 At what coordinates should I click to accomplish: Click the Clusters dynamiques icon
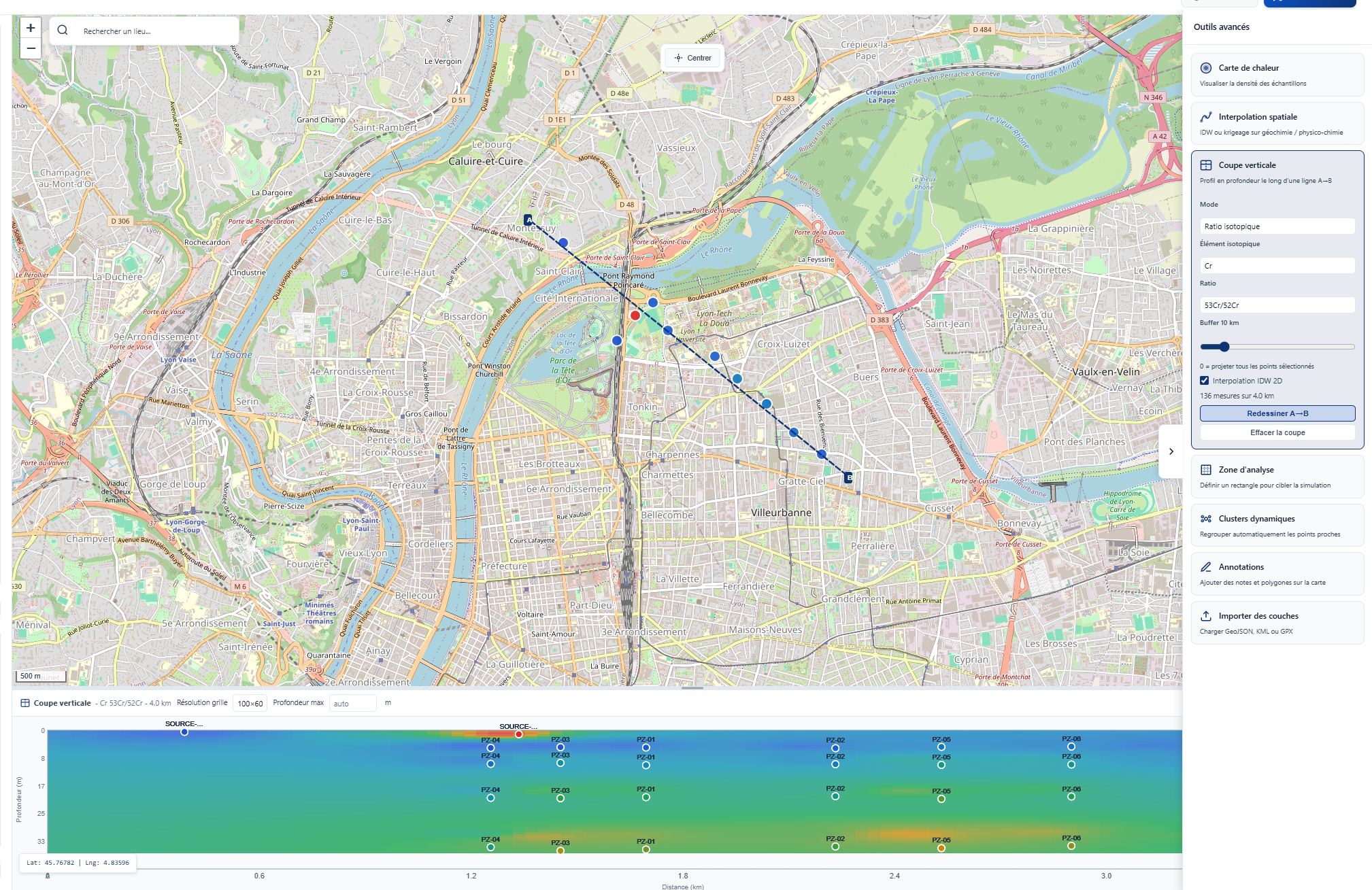coord(1206,519)
